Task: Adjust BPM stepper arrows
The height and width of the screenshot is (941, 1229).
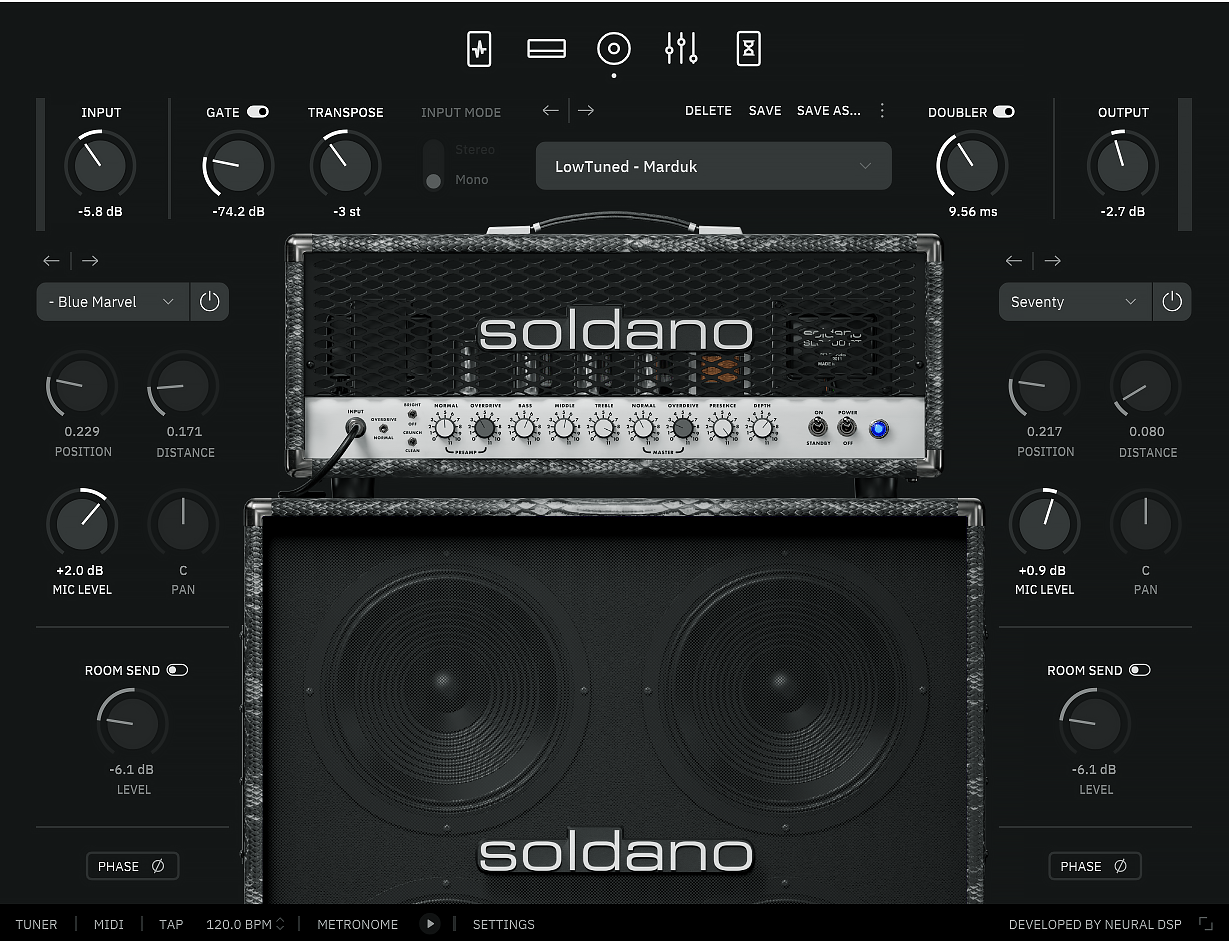Action: pos(280,924)
